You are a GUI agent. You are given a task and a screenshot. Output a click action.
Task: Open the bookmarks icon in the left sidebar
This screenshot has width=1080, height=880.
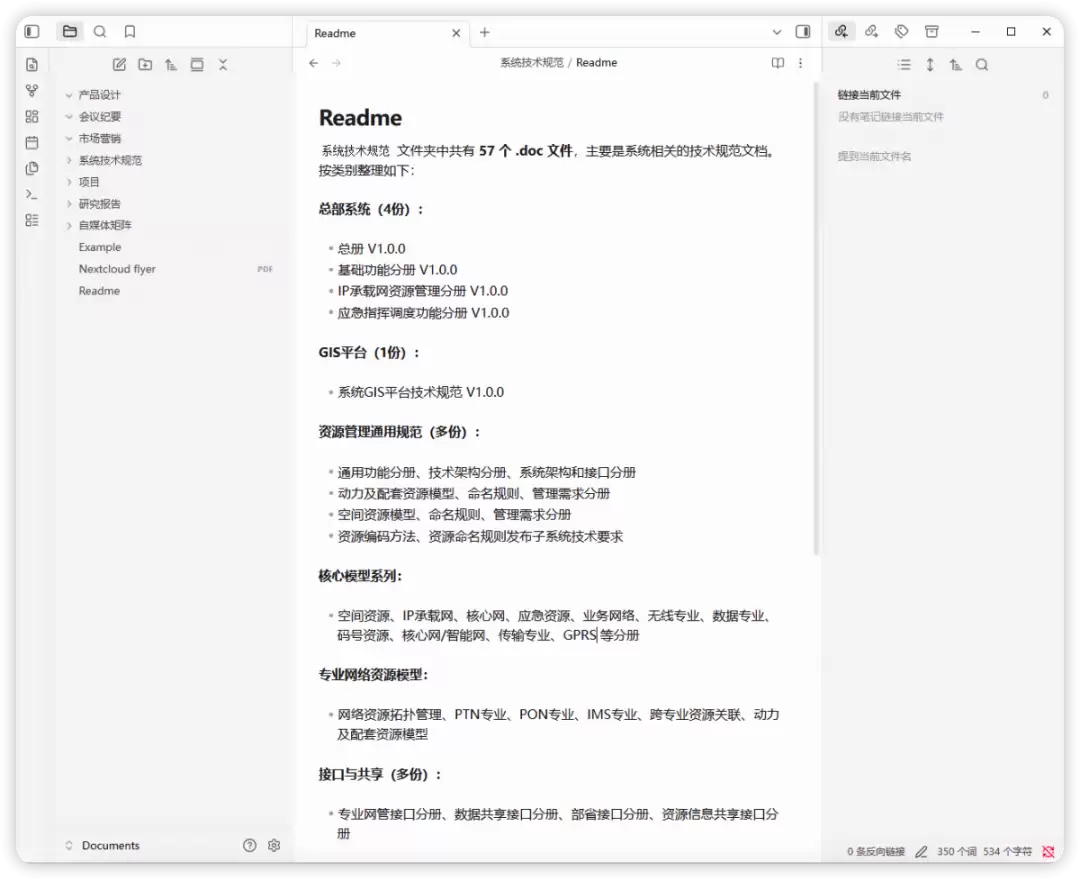click(x=129, y=32)
